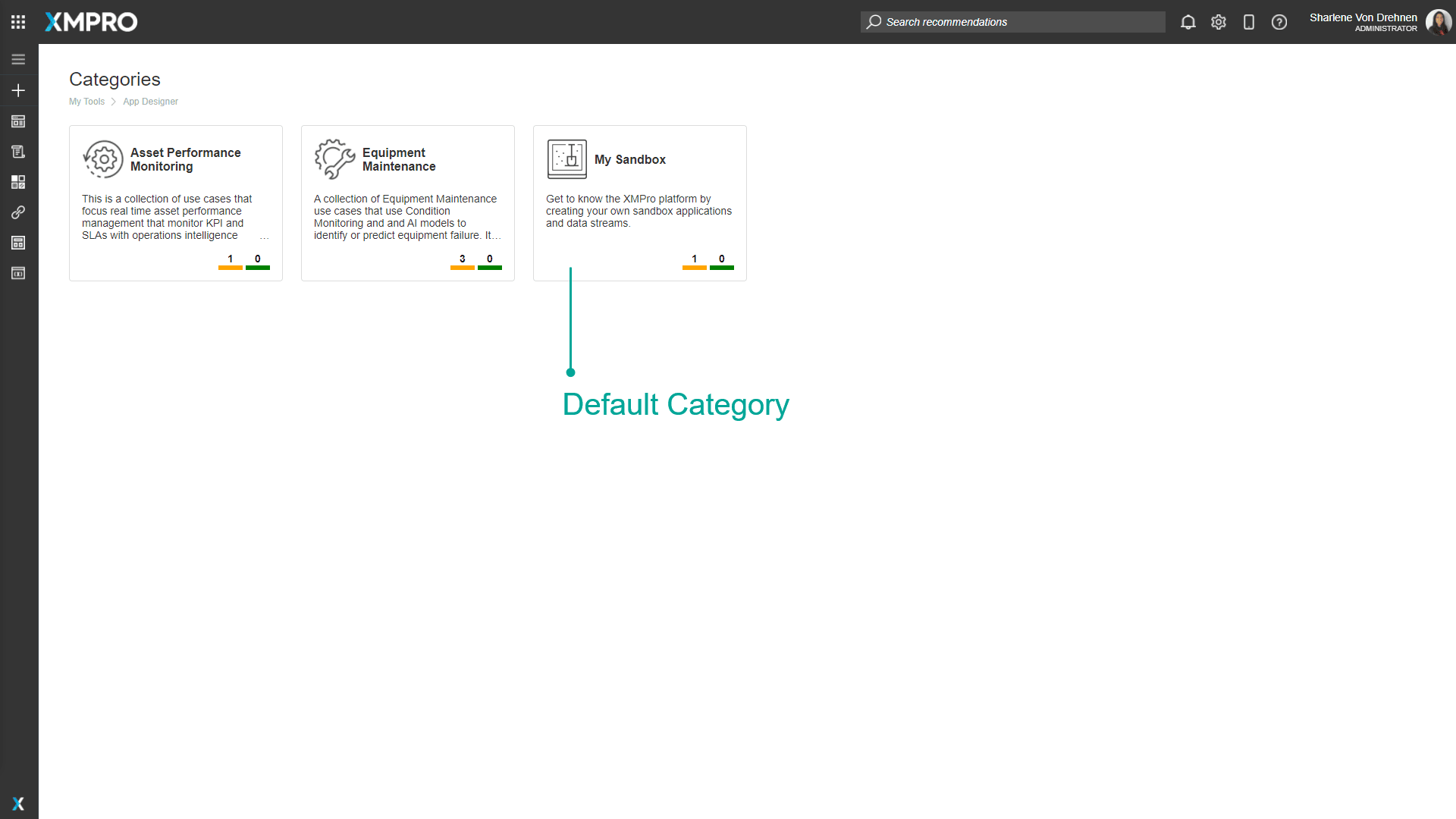Screen dimensions: 1456x819
Task: Open the Equipment Maintenance category card
Action: pyautogui.click(x=407, y=202)
